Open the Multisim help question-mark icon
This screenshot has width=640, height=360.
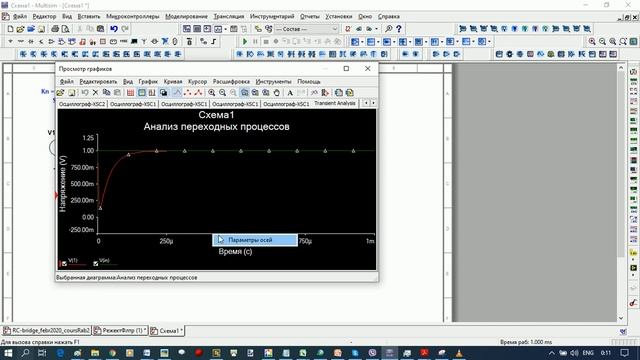[399, 29]
